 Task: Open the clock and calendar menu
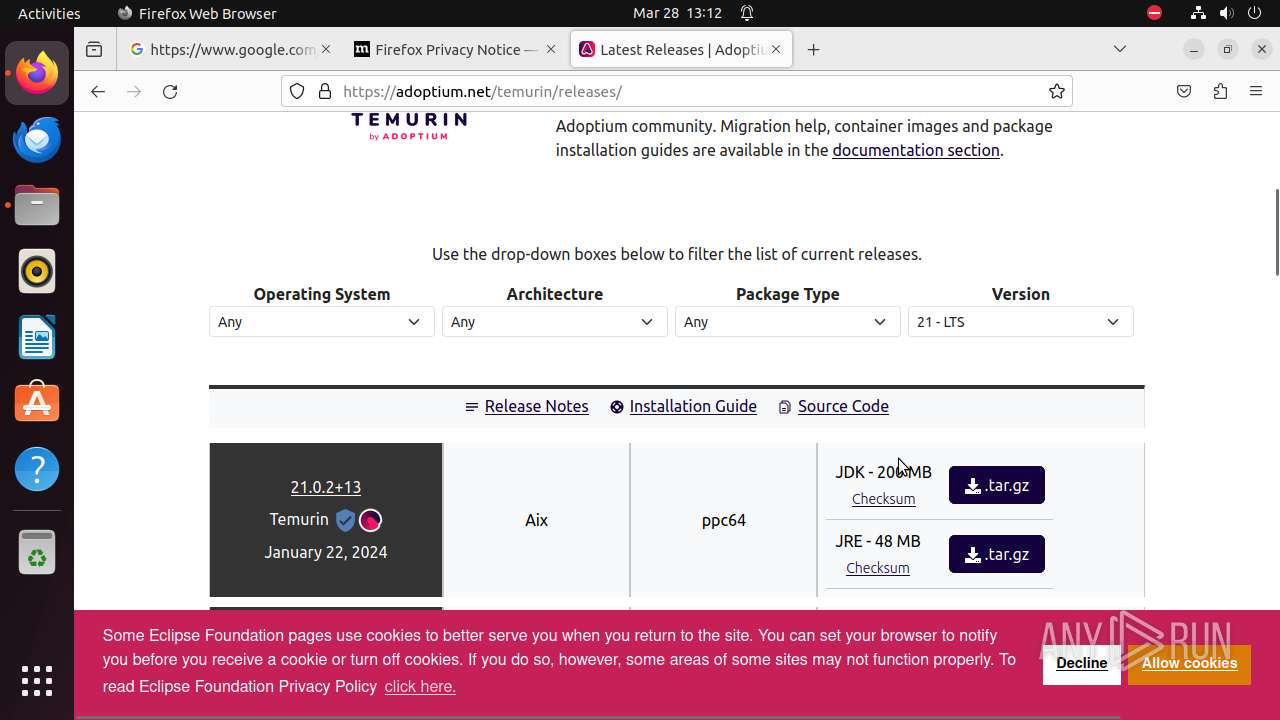677,13
